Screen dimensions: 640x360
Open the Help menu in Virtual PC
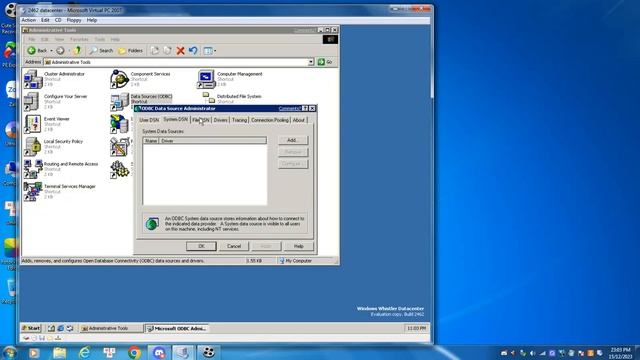pyautogui.click(x=92, y=20)
